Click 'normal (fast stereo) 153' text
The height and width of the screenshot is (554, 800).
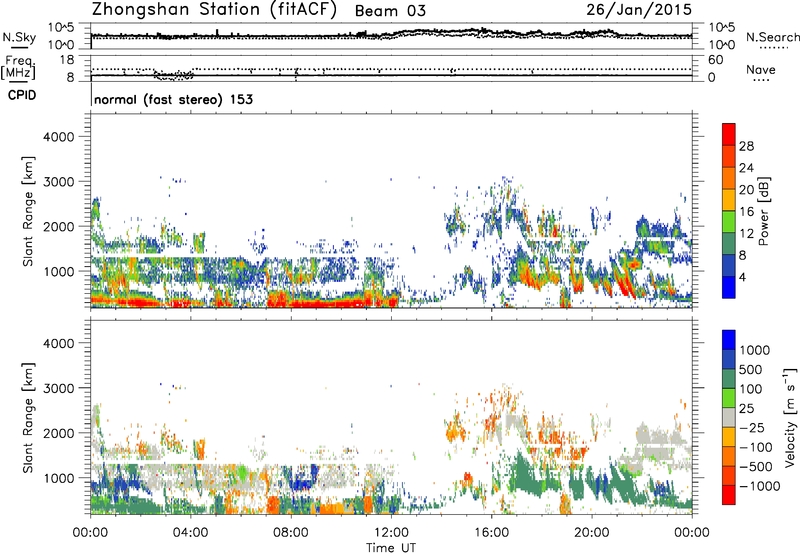(173, 99)
